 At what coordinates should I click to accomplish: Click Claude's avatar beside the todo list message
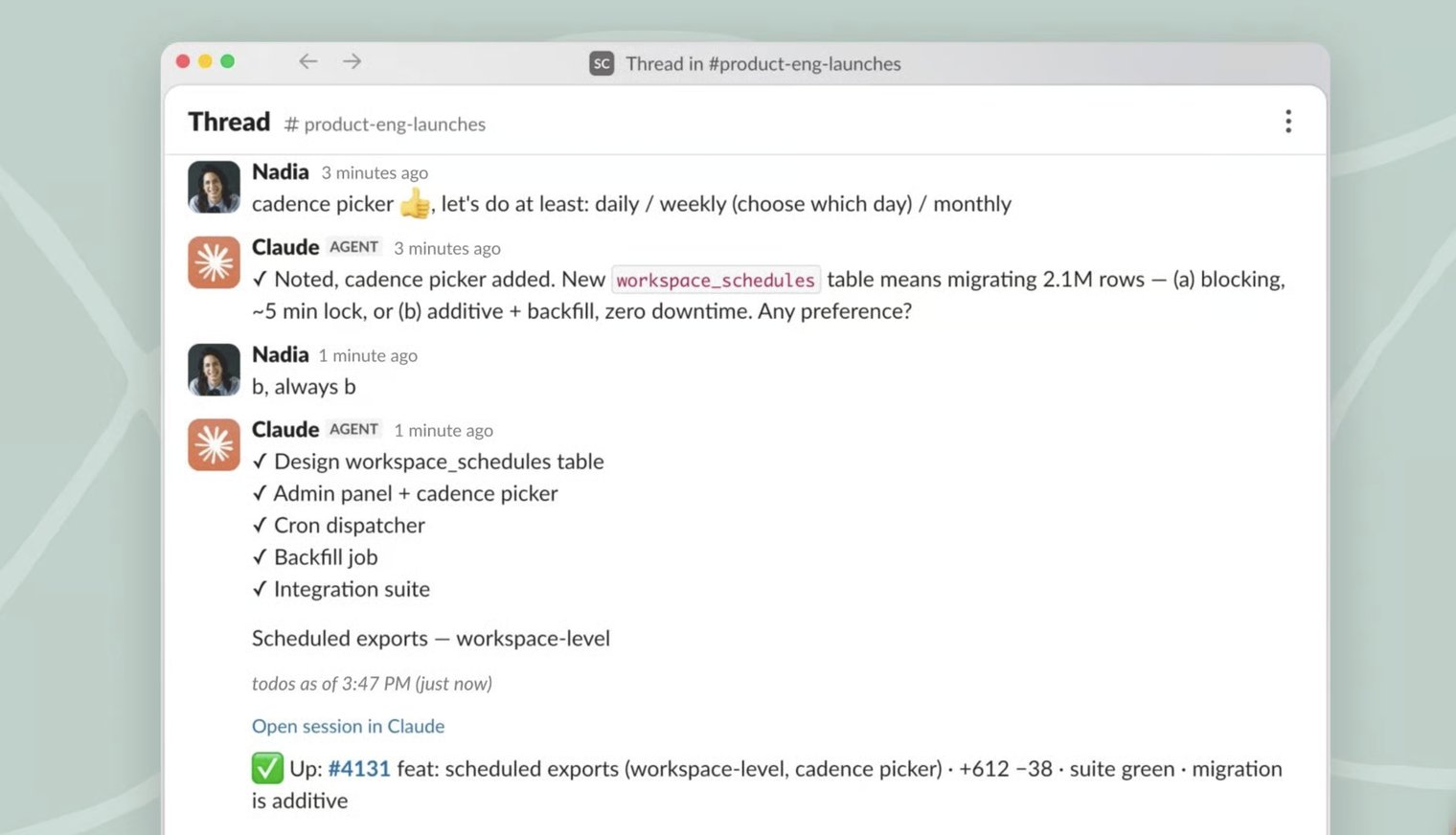point(214,444)
